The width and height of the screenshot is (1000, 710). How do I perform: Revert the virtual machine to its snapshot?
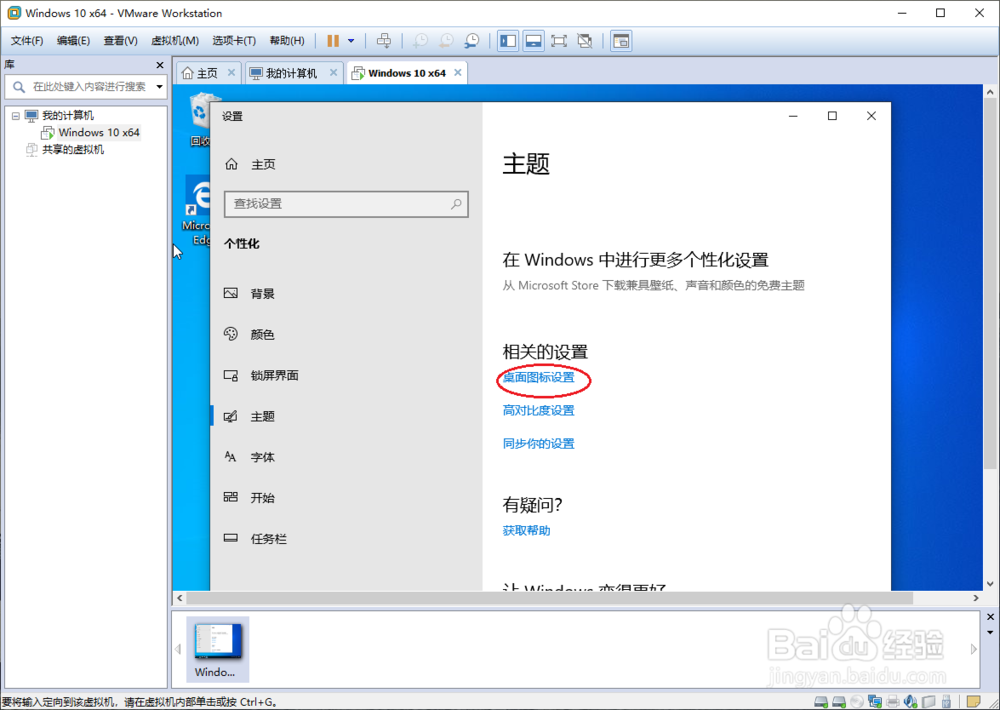coord(446,41)
